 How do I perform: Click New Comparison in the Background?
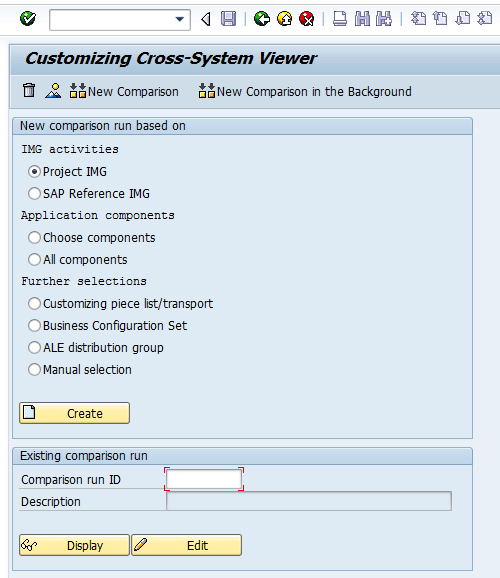[x=305, y=91]
